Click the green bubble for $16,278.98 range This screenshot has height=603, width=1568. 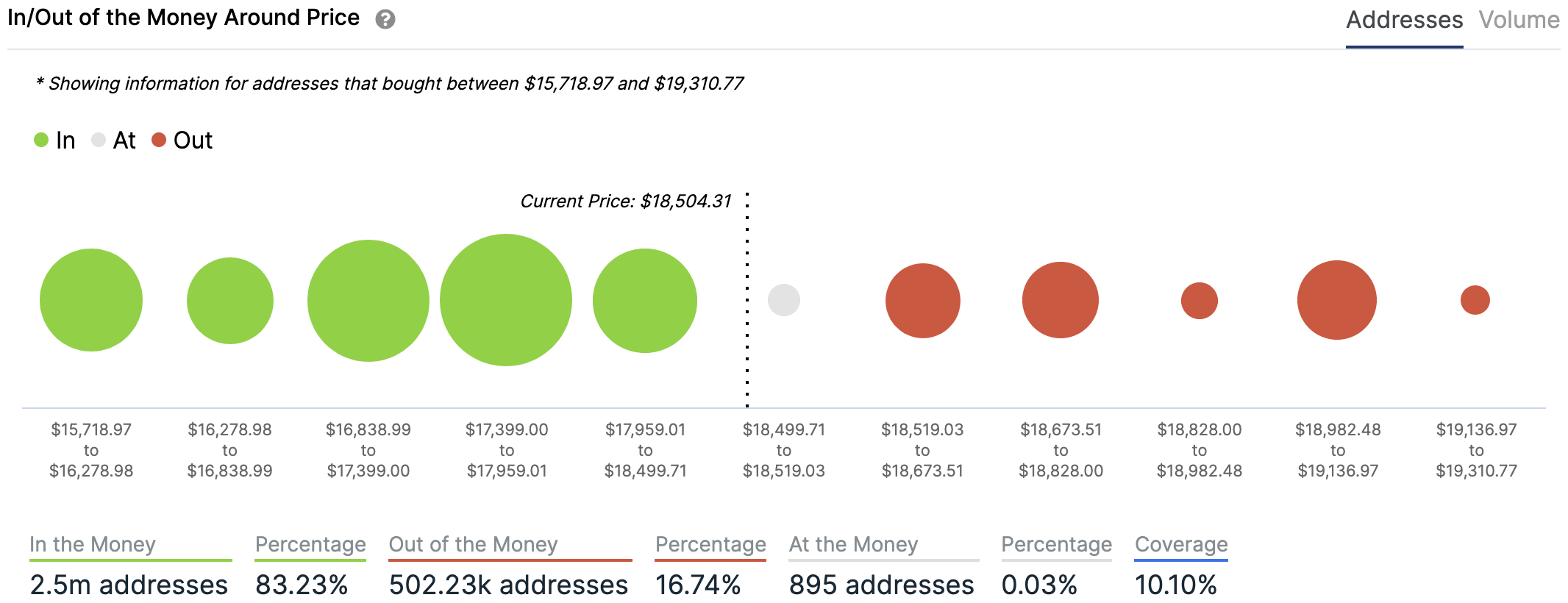coord(230,301)
